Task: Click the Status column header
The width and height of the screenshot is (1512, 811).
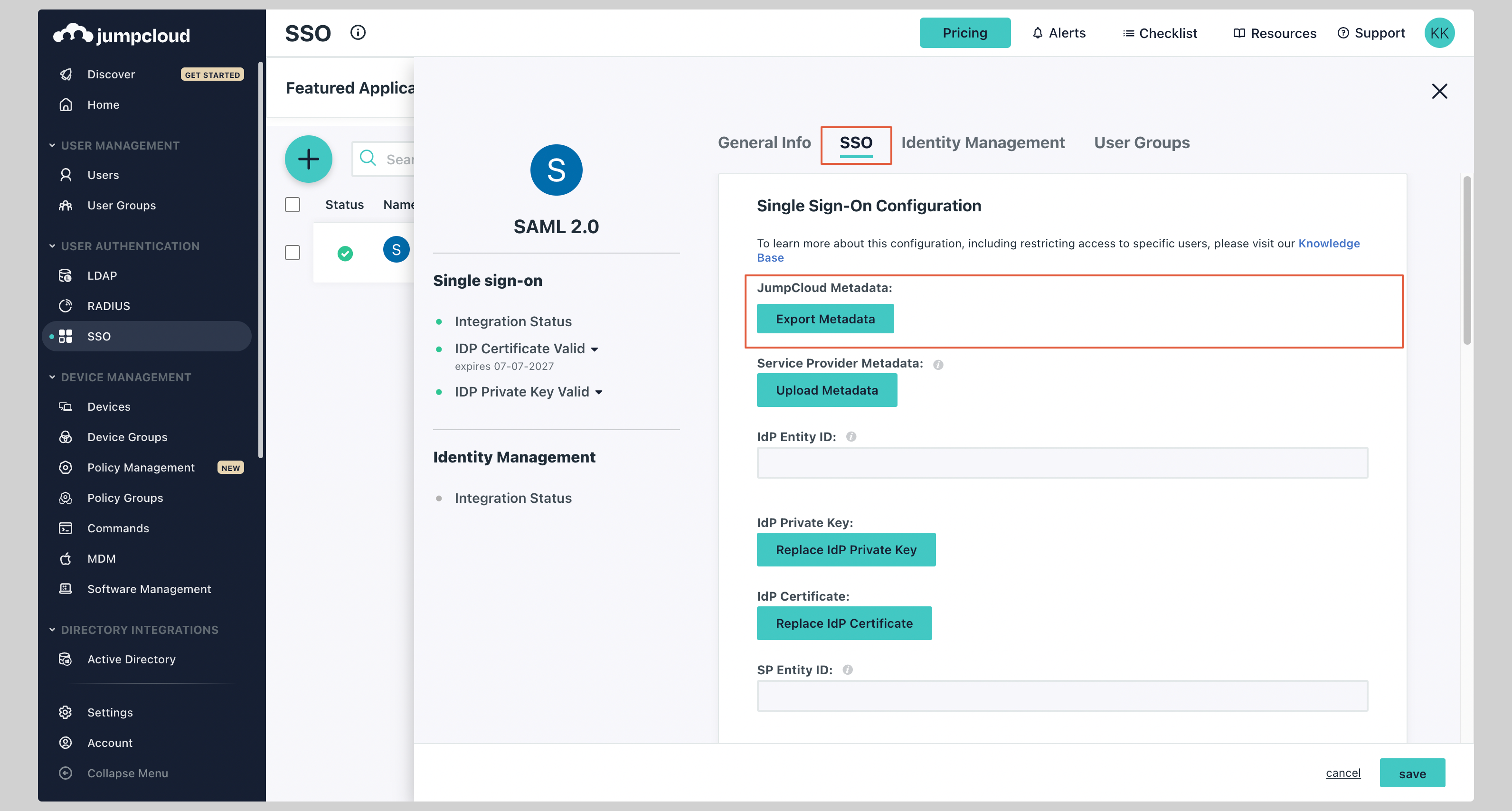Action: pyautogui.click(x=344, y=205)
